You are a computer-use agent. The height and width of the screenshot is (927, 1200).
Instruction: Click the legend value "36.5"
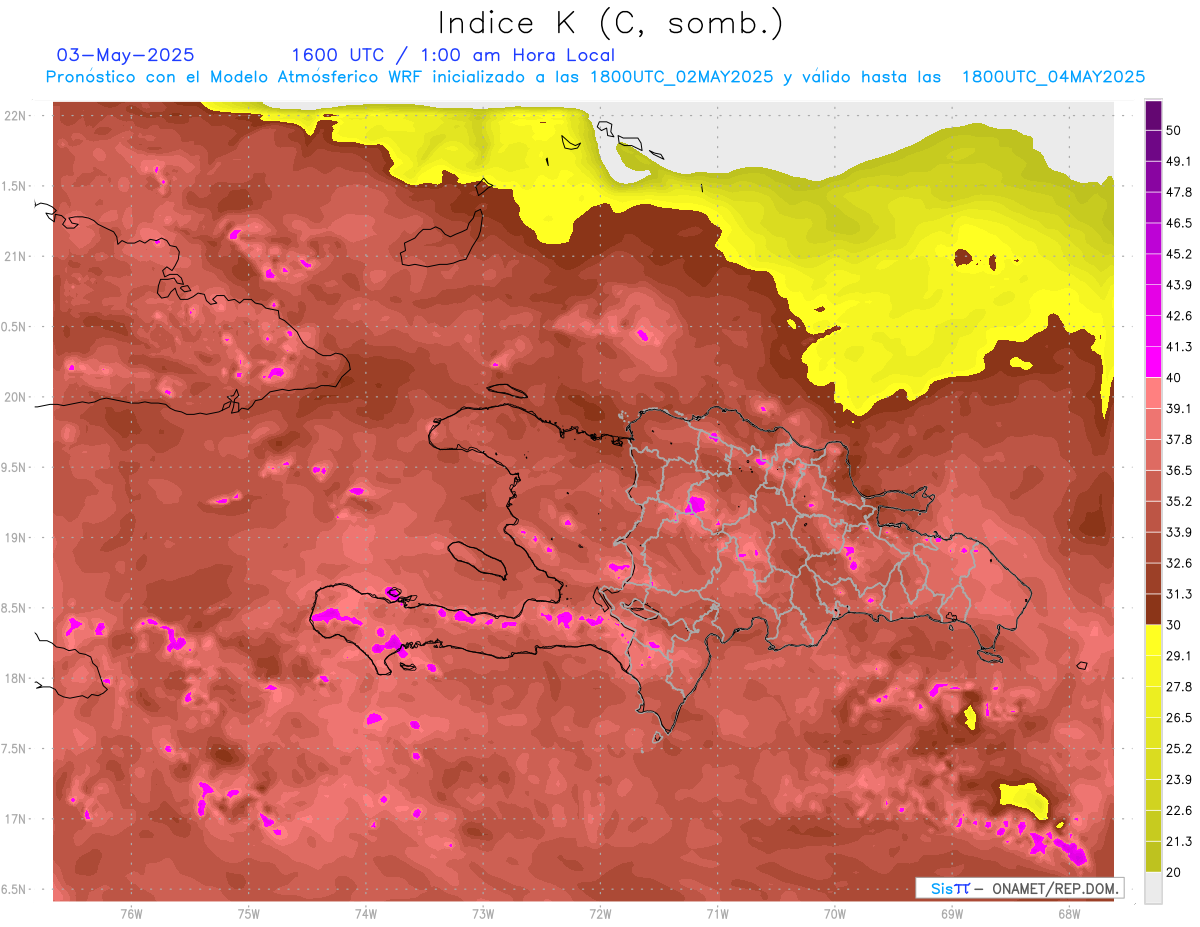tap(1180, 470)
